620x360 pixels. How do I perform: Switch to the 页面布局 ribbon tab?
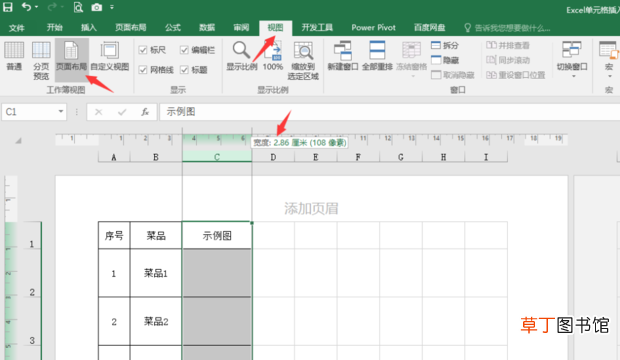(x=130, y=28)
